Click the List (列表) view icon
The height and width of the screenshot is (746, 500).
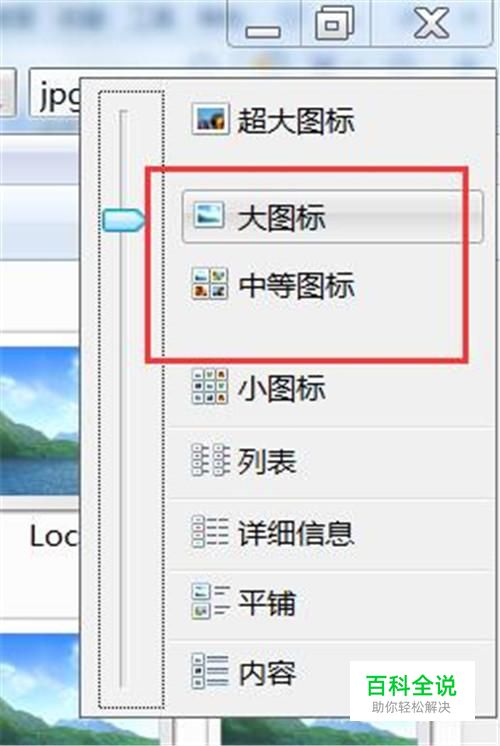pos(210,460)
